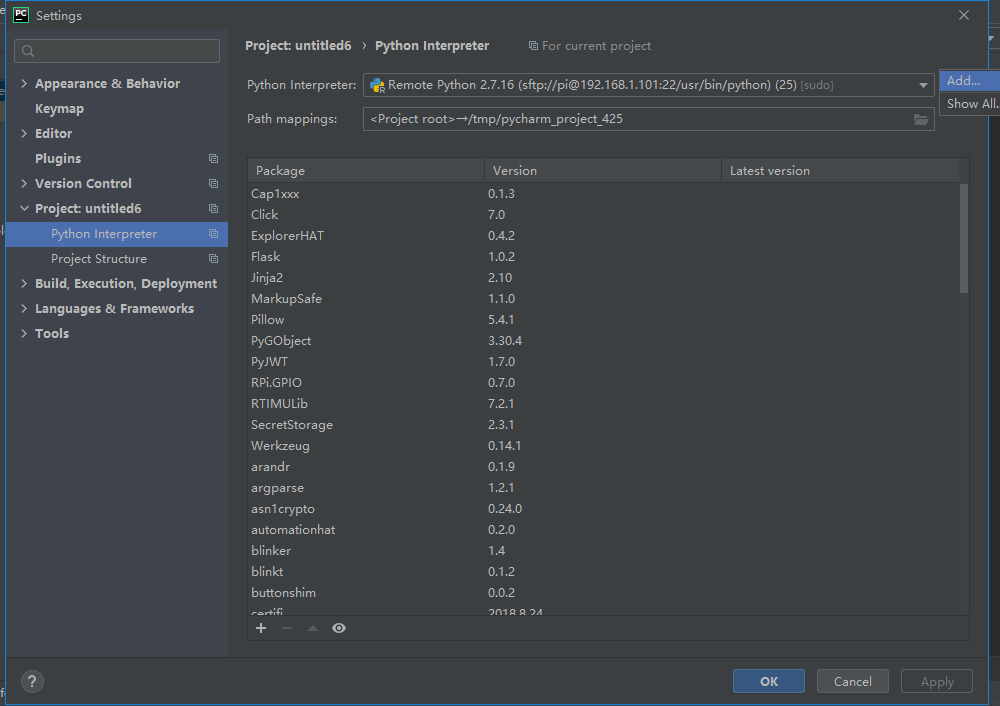Click inside the settings search field
The height and width of the screenshot is (706, 1000).
(117, 50)
